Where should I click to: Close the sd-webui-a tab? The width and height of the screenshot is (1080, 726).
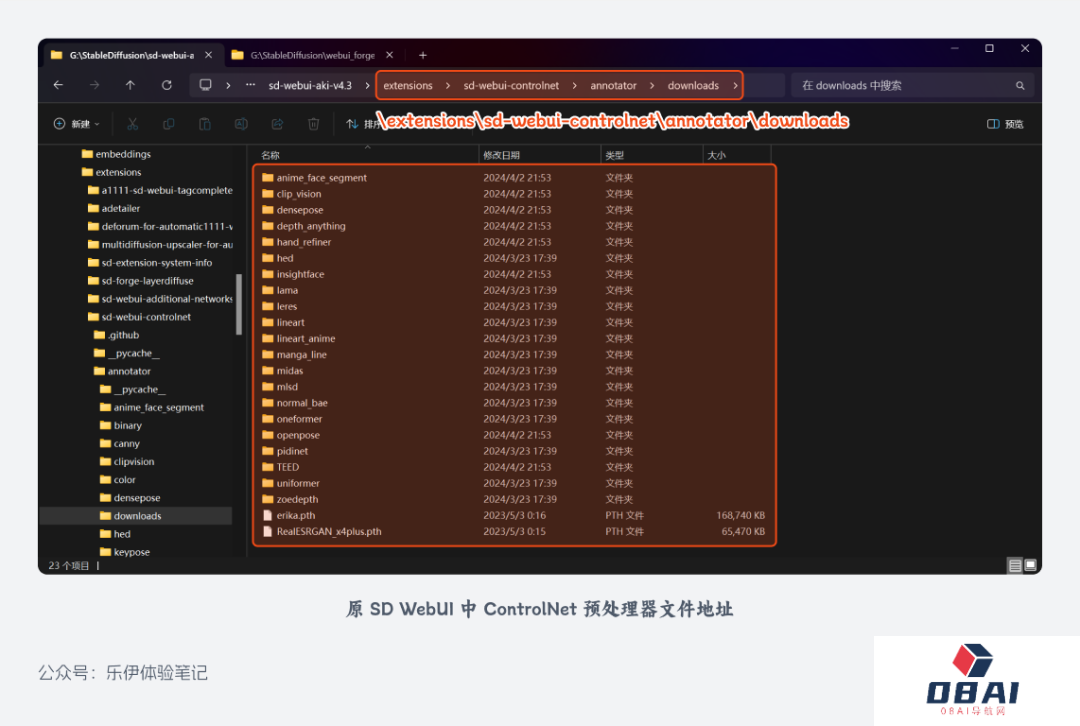209,55
